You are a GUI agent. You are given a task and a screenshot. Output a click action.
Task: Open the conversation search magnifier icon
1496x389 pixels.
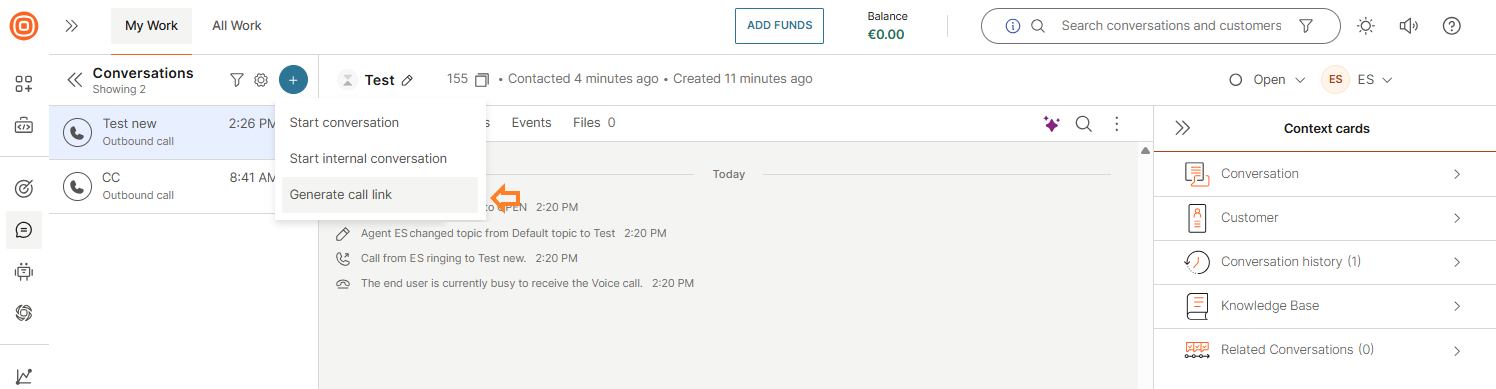click(x=1083, y=124)
